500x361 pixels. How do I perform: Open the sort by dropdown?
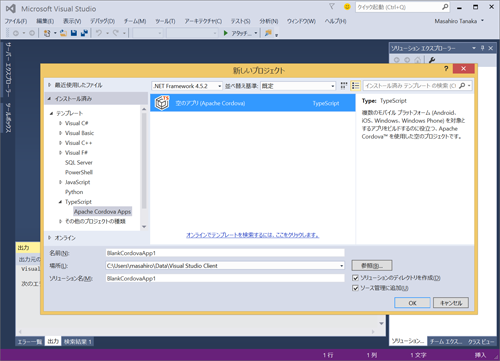click(298, 86)
